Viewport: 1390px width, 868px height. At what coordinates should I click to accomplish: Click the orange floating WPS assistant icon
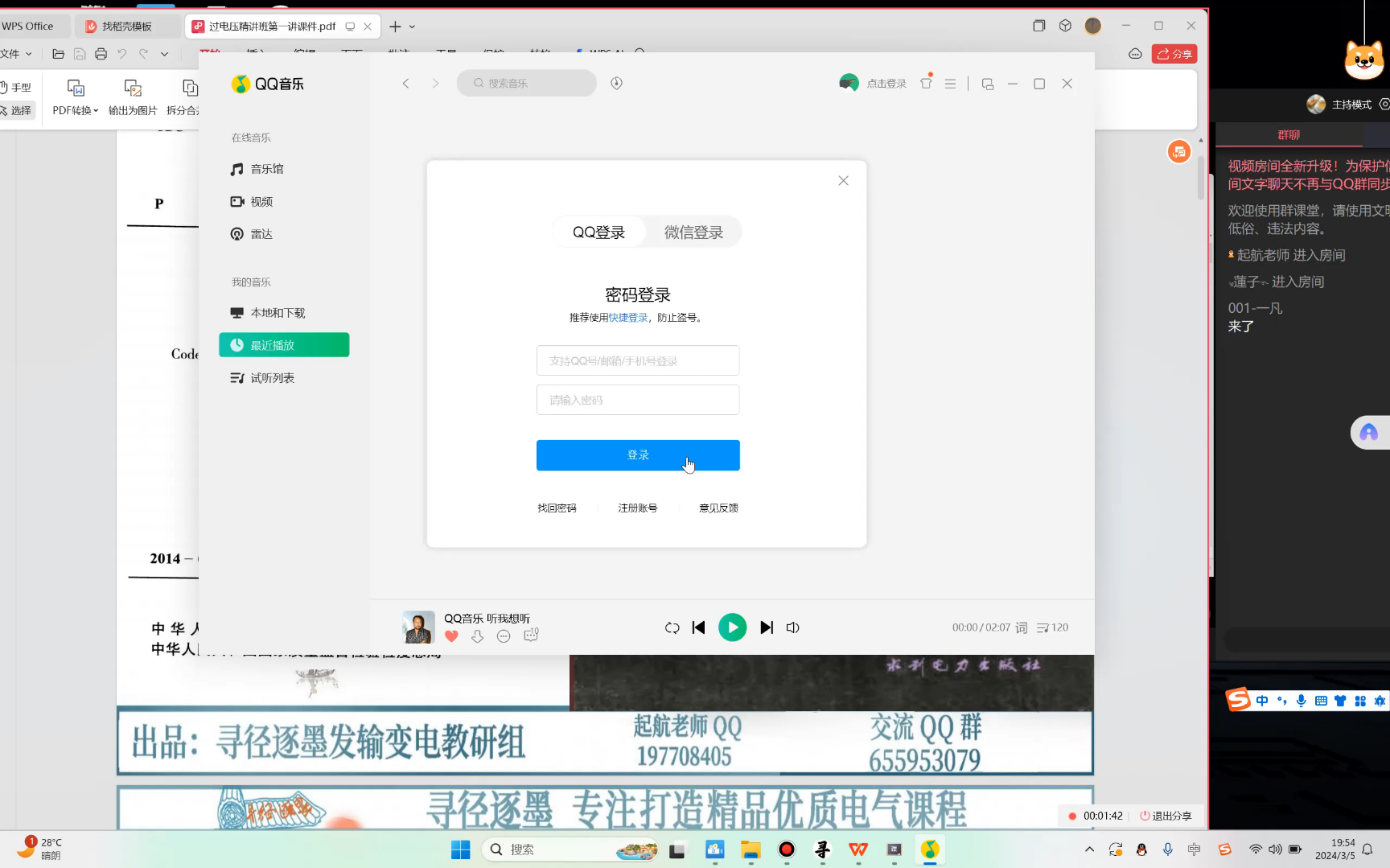click(x=1179, y=151)
